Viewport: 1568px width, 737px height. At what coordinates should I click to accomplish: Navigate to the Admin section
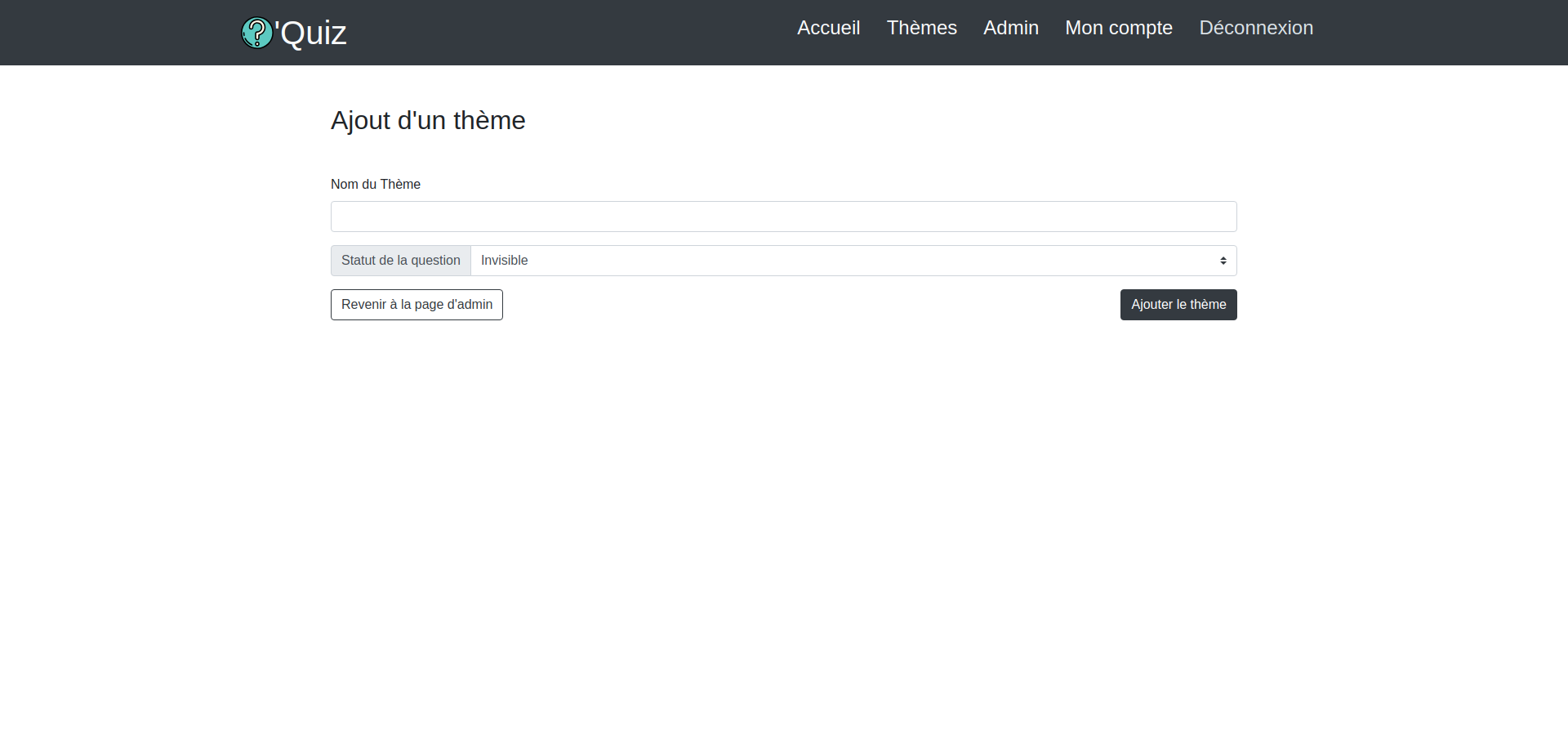[1010, 28]
